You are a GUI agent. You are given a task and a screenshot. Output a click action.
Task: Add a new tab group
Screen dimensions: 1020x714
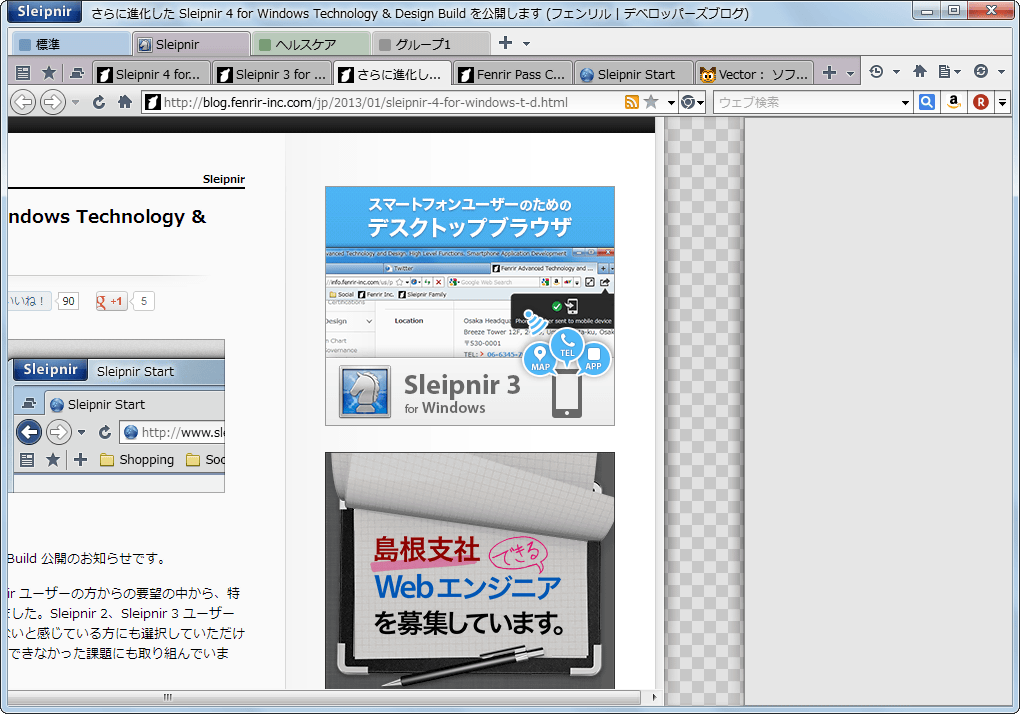(x=505, y=43)
